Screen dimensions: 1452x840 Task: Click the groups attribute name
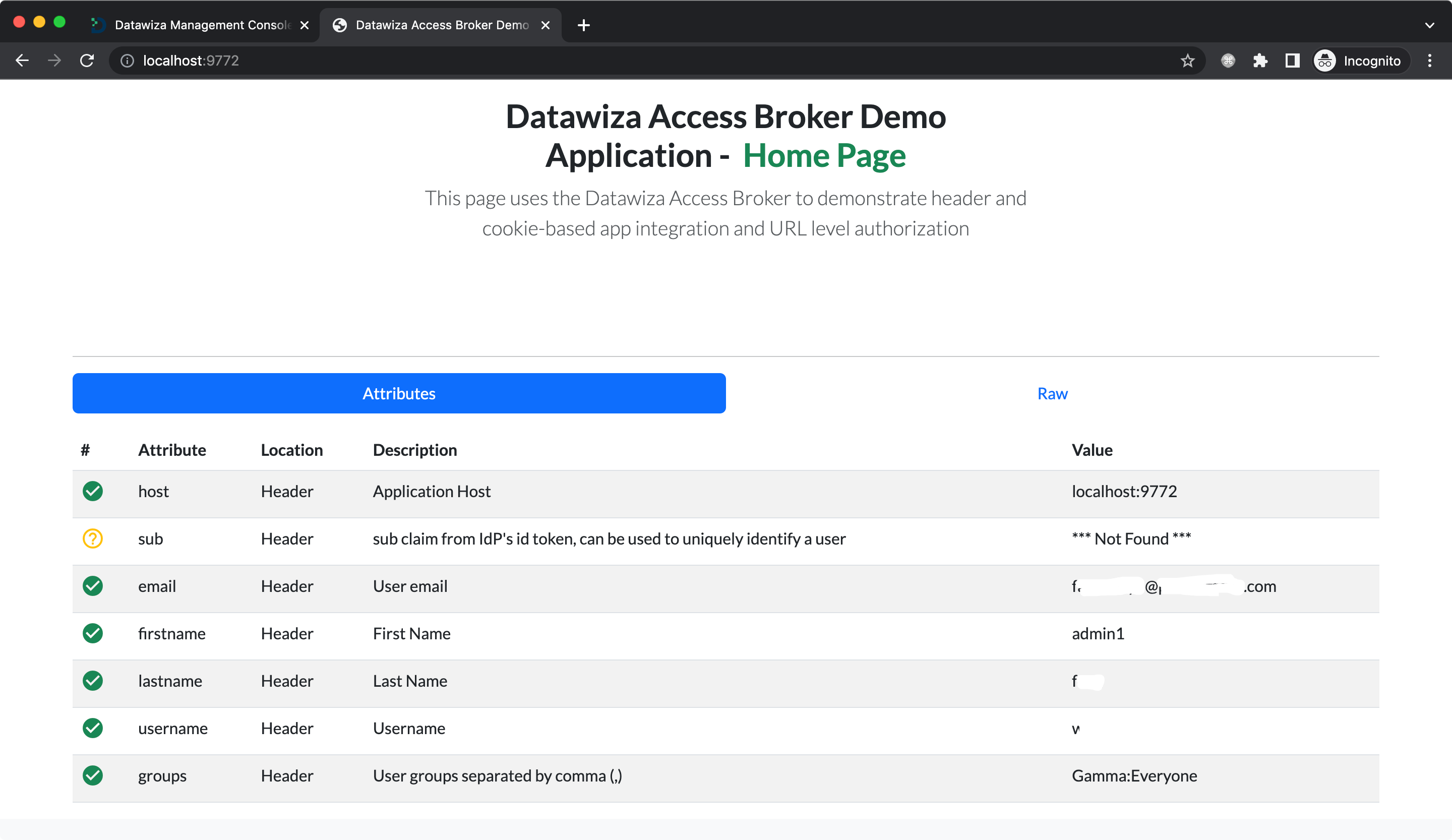pyautogui.click(x=162, y=776)
